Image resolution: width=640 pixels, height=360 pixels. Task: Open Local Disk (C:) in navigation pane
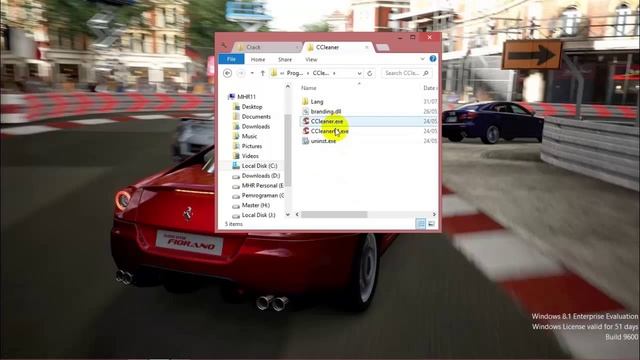coord(259,166)
